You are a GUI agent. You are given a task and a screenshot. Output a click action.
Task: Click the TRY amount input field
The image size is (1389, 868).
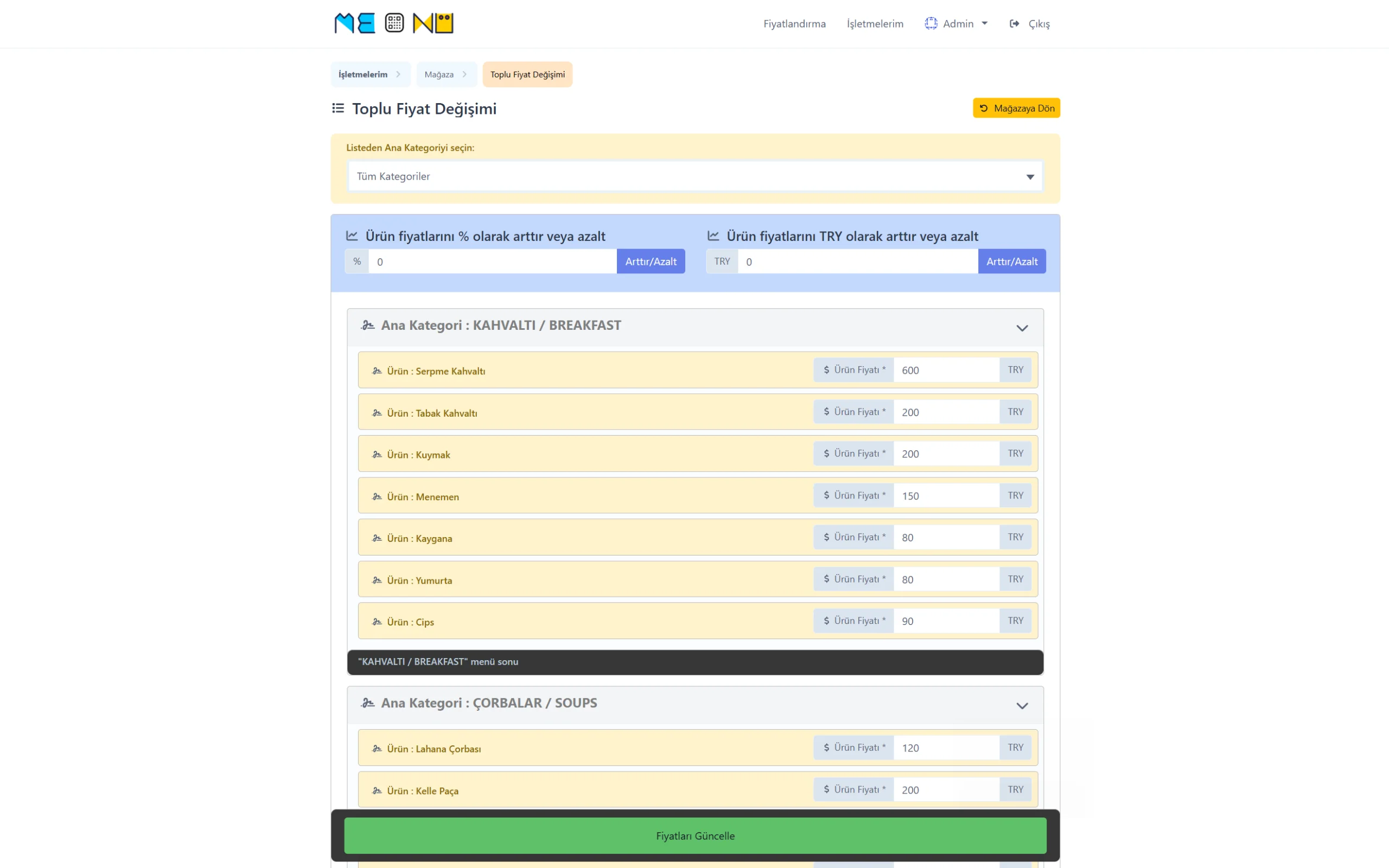pyautogui.click(x=857, y=262)
